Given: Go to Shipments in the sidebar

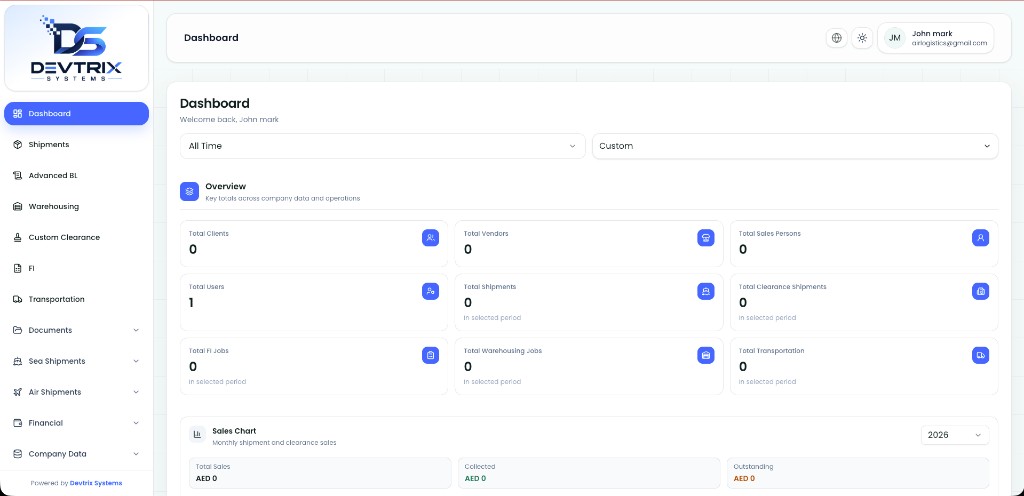Looking at the screenshot, I should 76,144.
